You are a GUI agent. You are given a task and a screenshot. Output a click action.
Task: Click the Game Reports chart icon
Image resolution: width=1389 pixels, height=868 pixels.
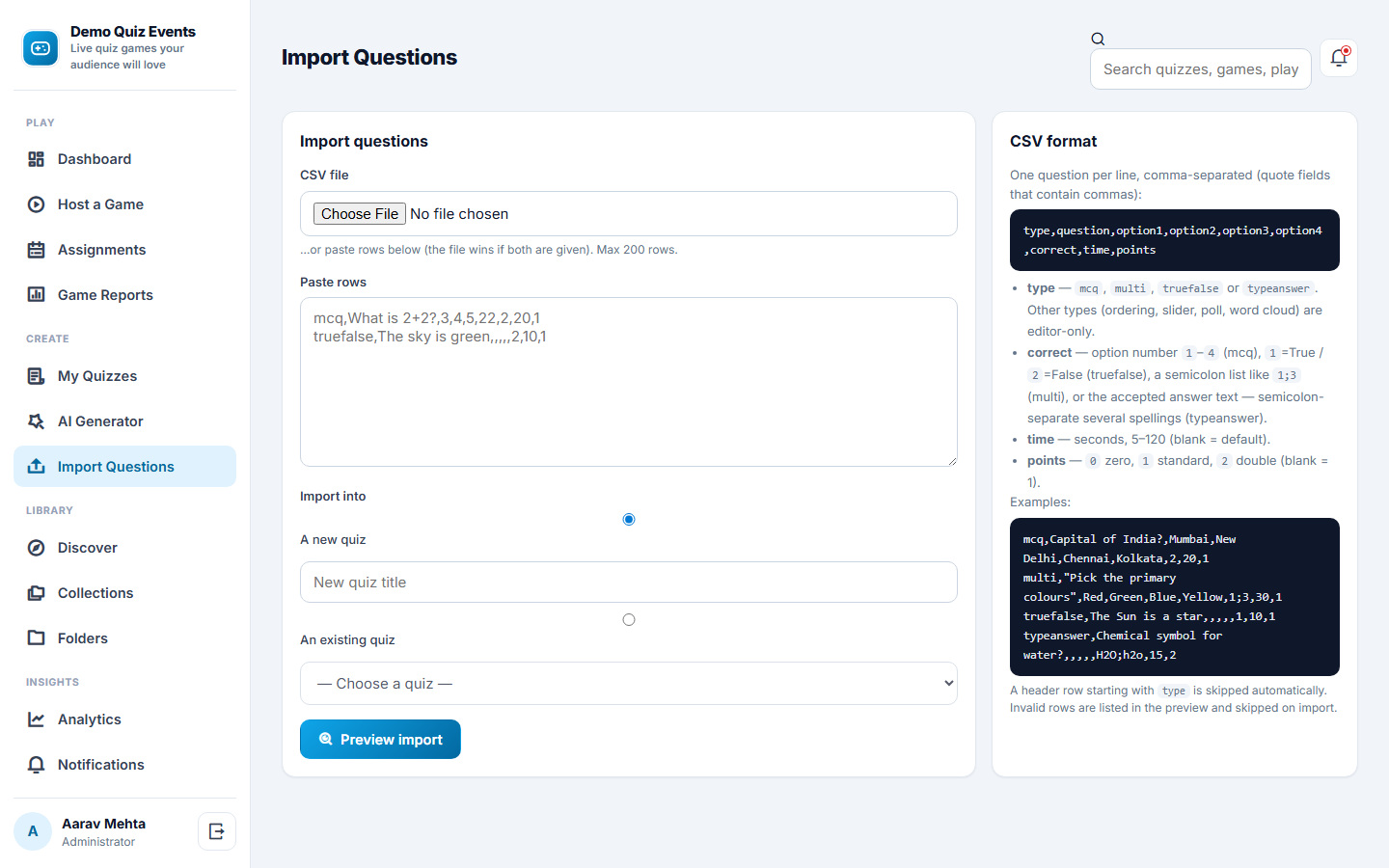(x=37, y=295)
